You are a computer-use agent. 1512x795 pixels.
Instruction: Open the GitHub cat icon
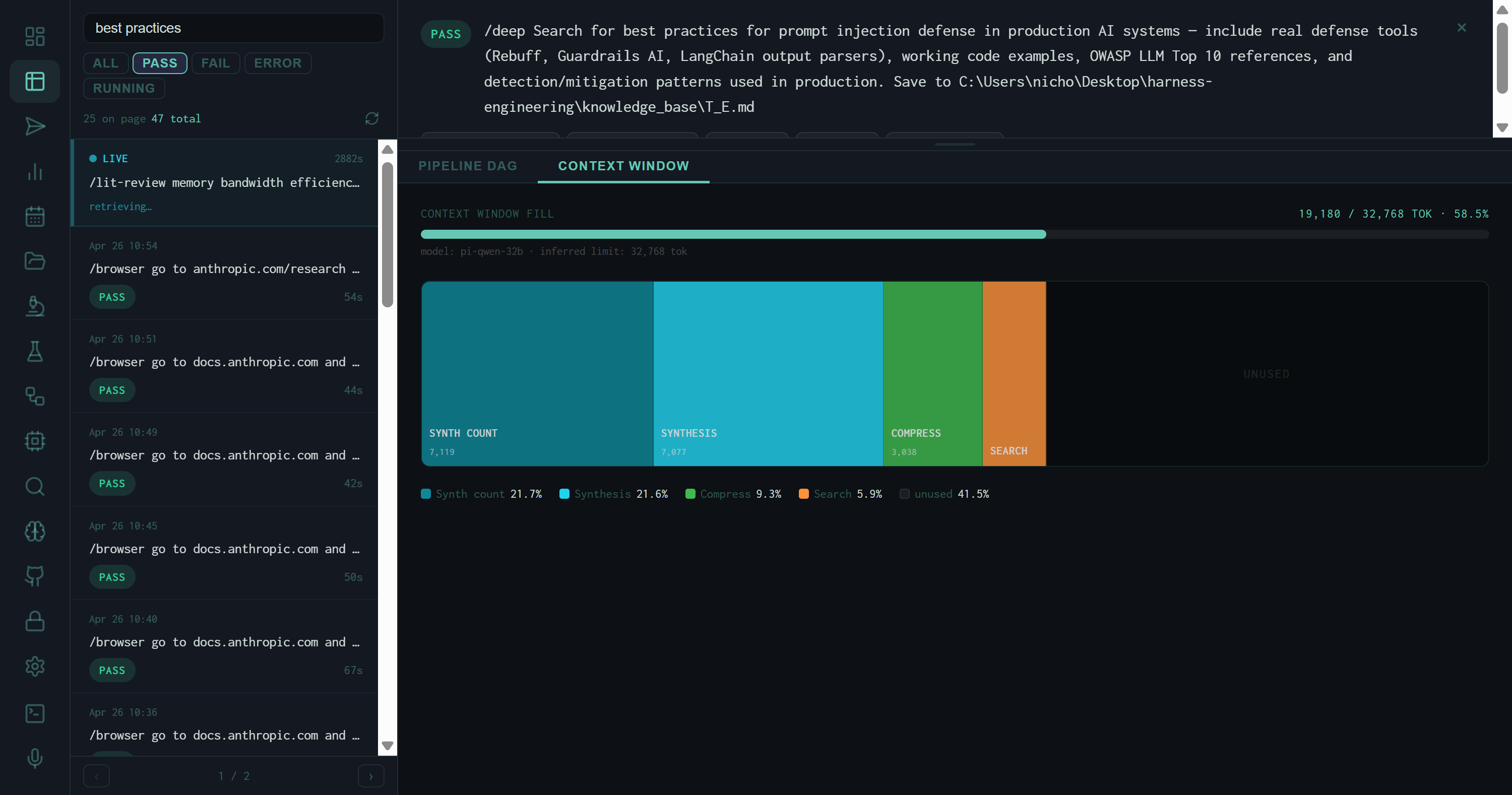coord(35,575)
